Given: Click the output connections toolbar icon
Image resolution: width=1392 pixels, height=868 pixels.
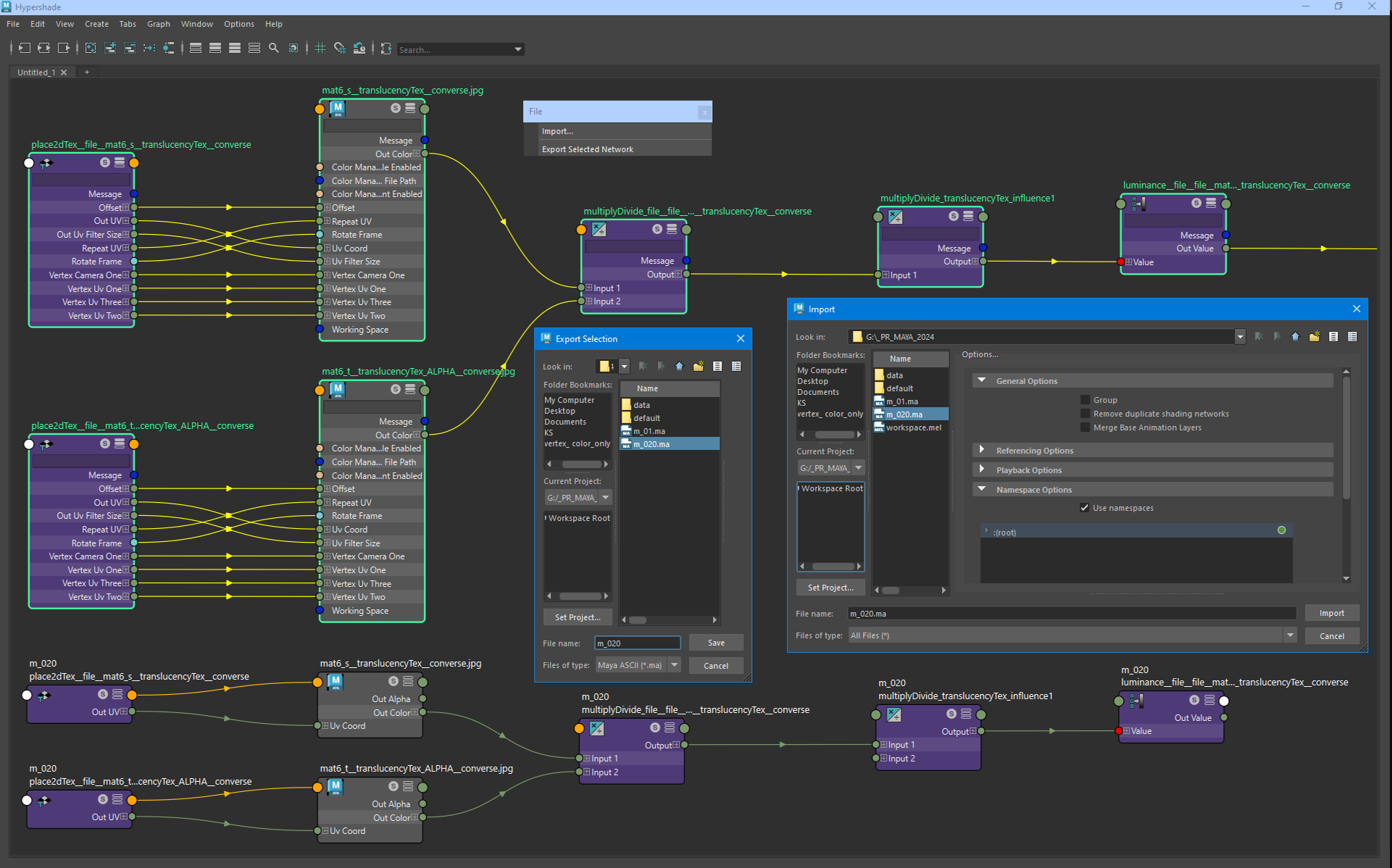Looking at the screenshot, I should (x=64, y=49).
